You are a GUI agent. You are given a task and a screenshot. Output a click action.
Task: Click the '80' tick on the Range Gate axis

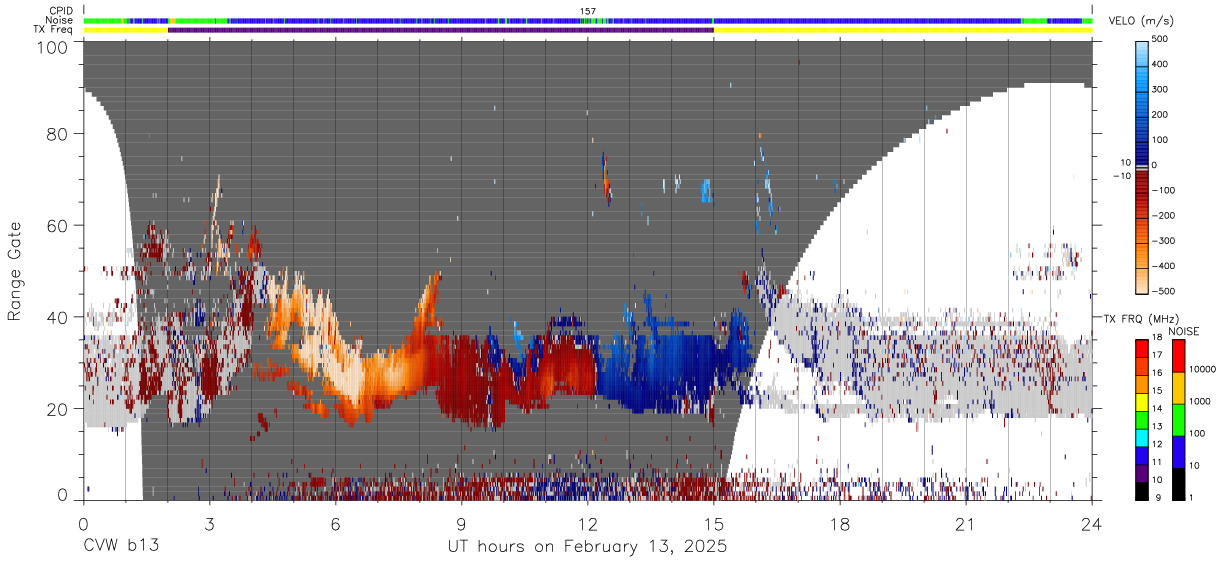[57, 134]
